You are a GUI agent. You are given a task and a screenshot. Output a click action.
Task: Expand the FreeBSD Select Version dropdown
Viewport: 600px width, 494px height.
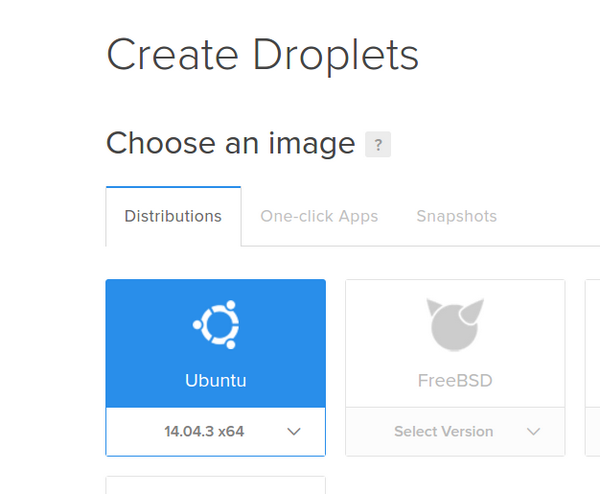[455, 432]
